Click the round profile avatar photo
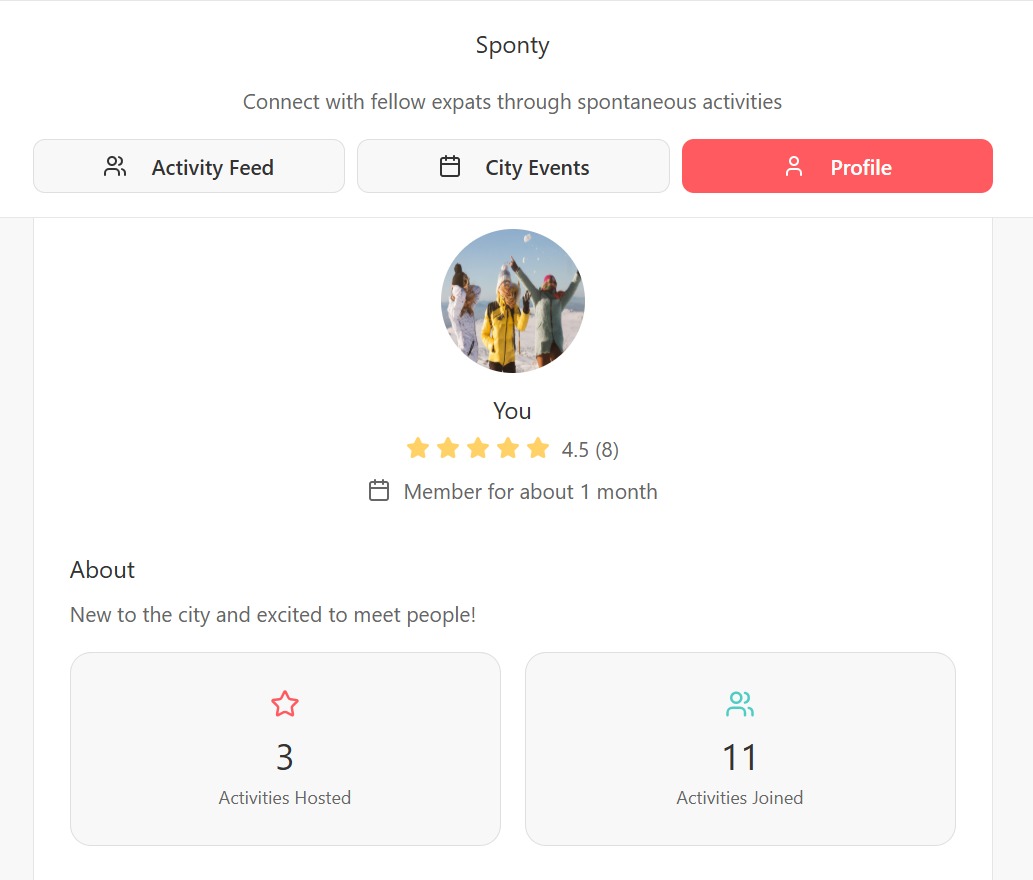 [513, 301]
